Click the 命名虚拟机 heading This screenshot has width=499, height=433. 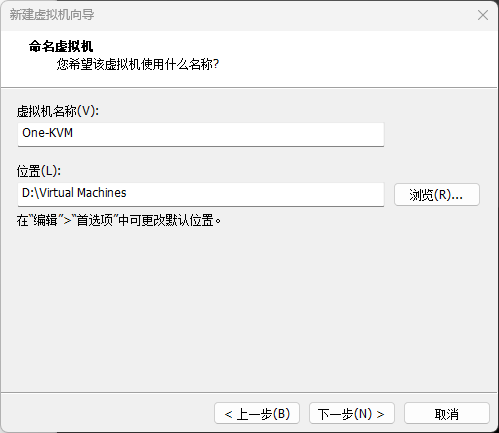click(61, 46)
